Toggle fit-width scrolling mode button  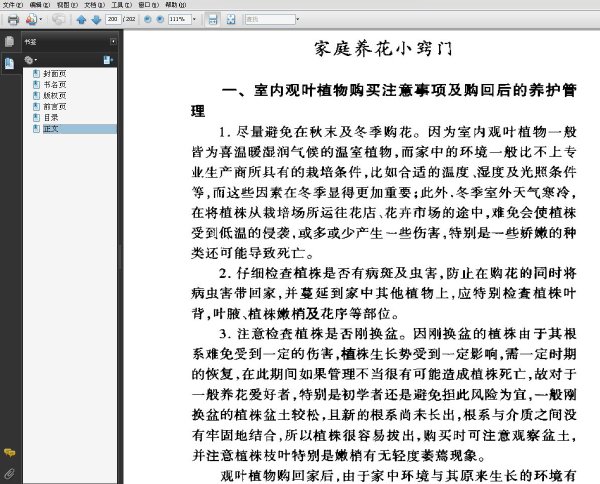click(212, 19)
